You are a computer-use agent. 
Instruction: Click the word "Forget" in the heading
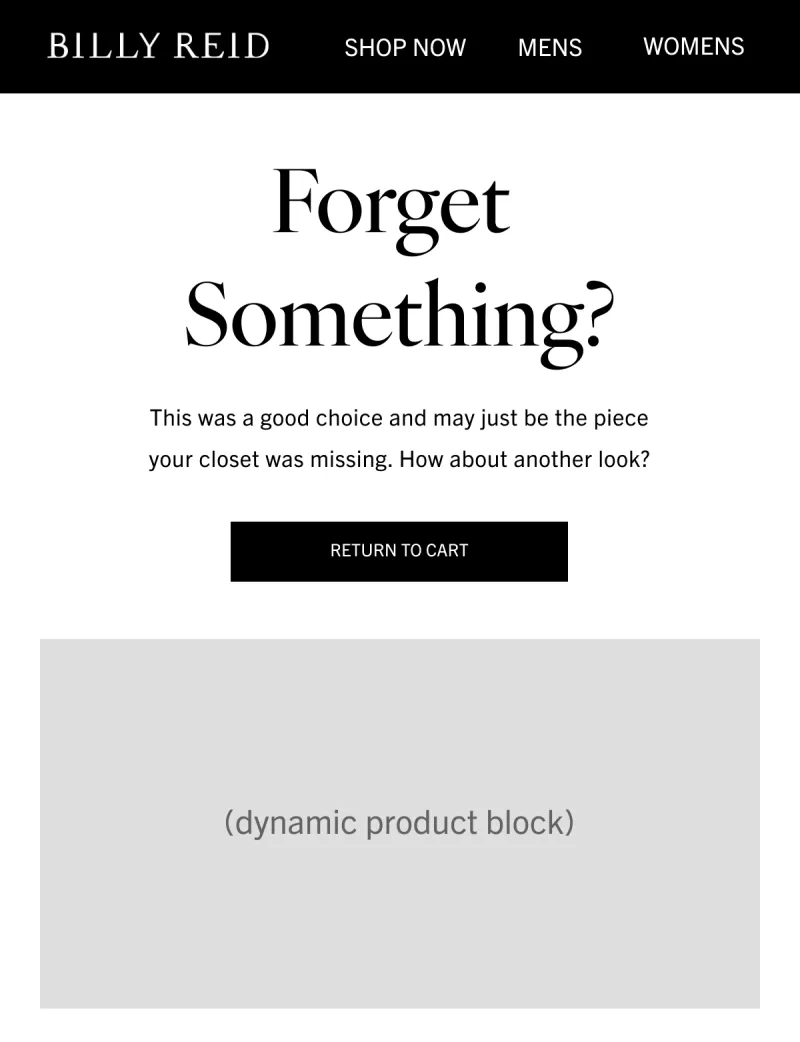coord(391,205)
